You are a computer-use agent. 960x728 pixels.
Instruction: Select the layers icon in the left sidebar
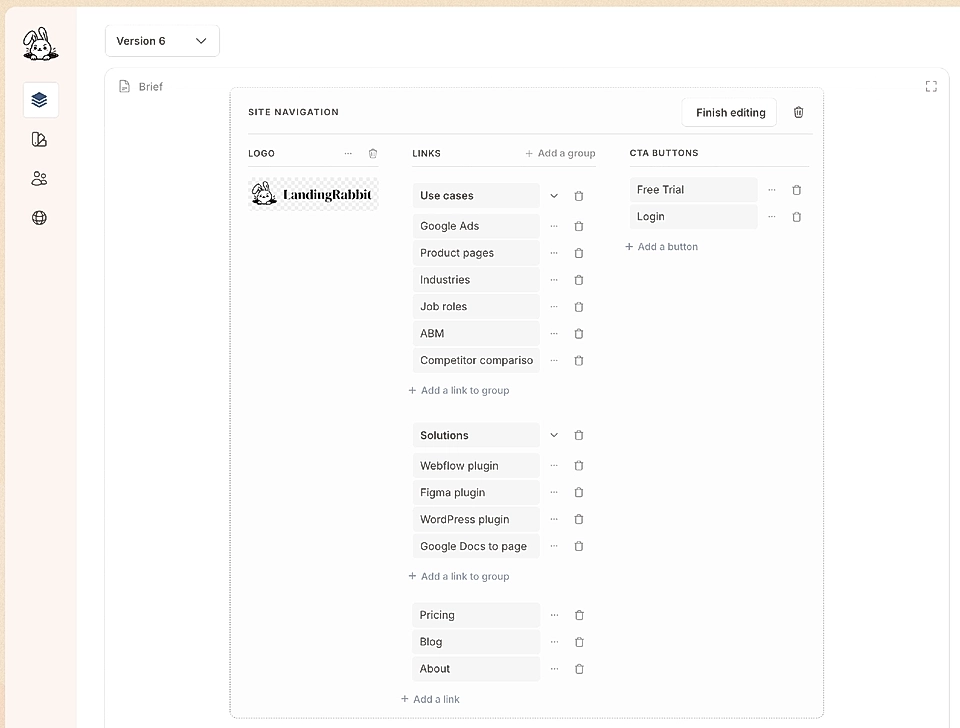39,100
